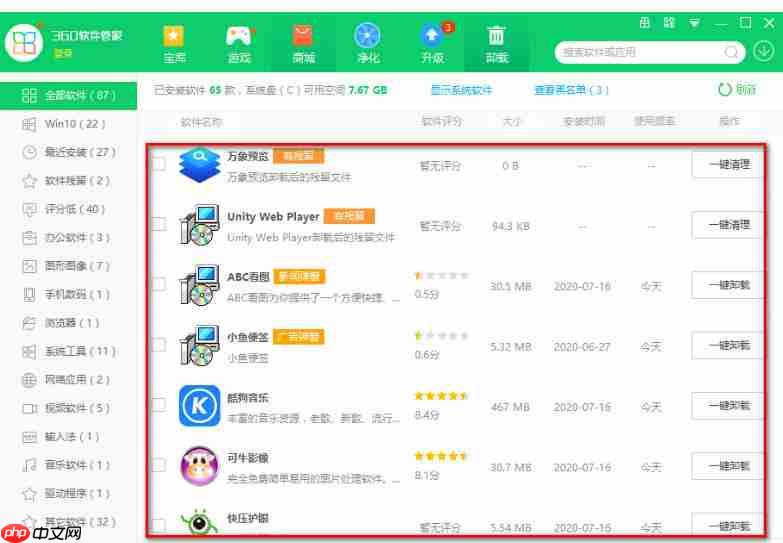Click the 登录 login link
The height and width of the screenshot is (543, 783).
62,53
